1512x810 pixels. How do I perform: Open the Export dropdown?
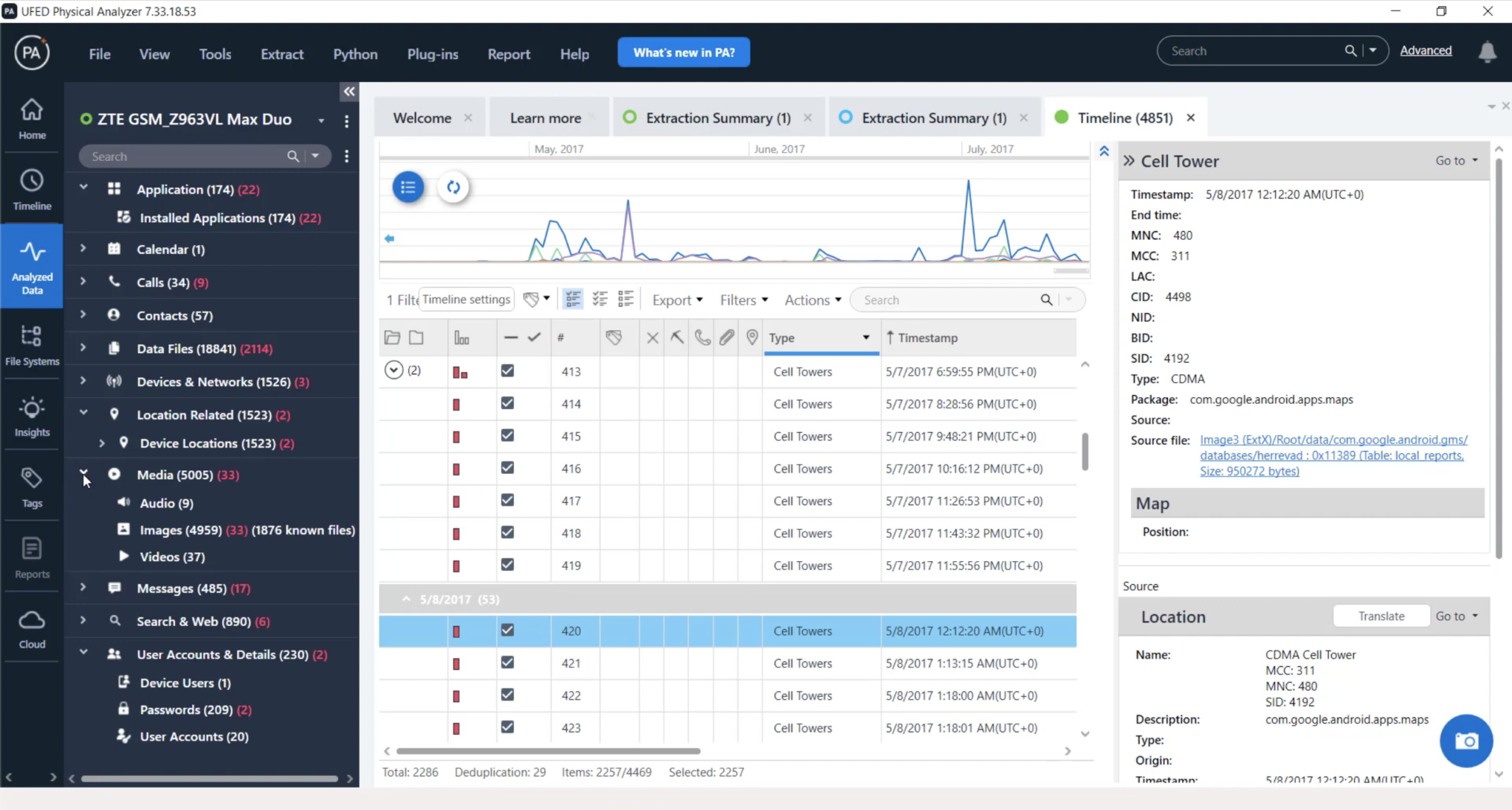pyautogui.click(x=676, y=299)
